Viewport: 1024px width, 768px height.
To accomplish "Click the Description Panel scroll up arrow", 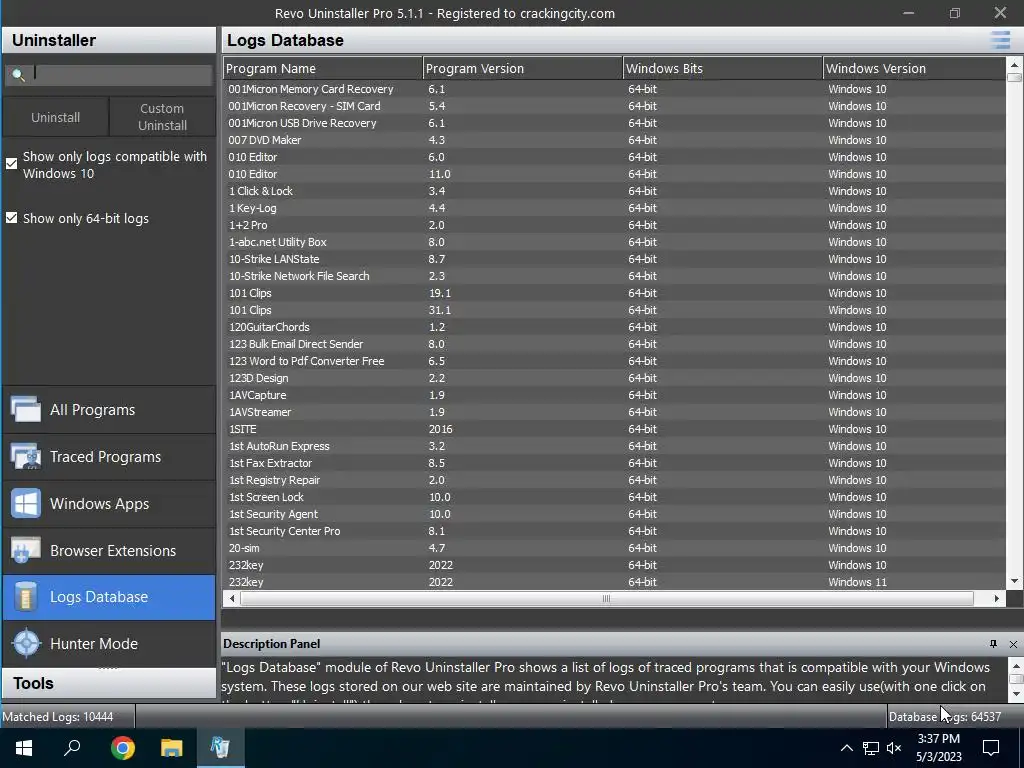I will (x=1016, y=666).
